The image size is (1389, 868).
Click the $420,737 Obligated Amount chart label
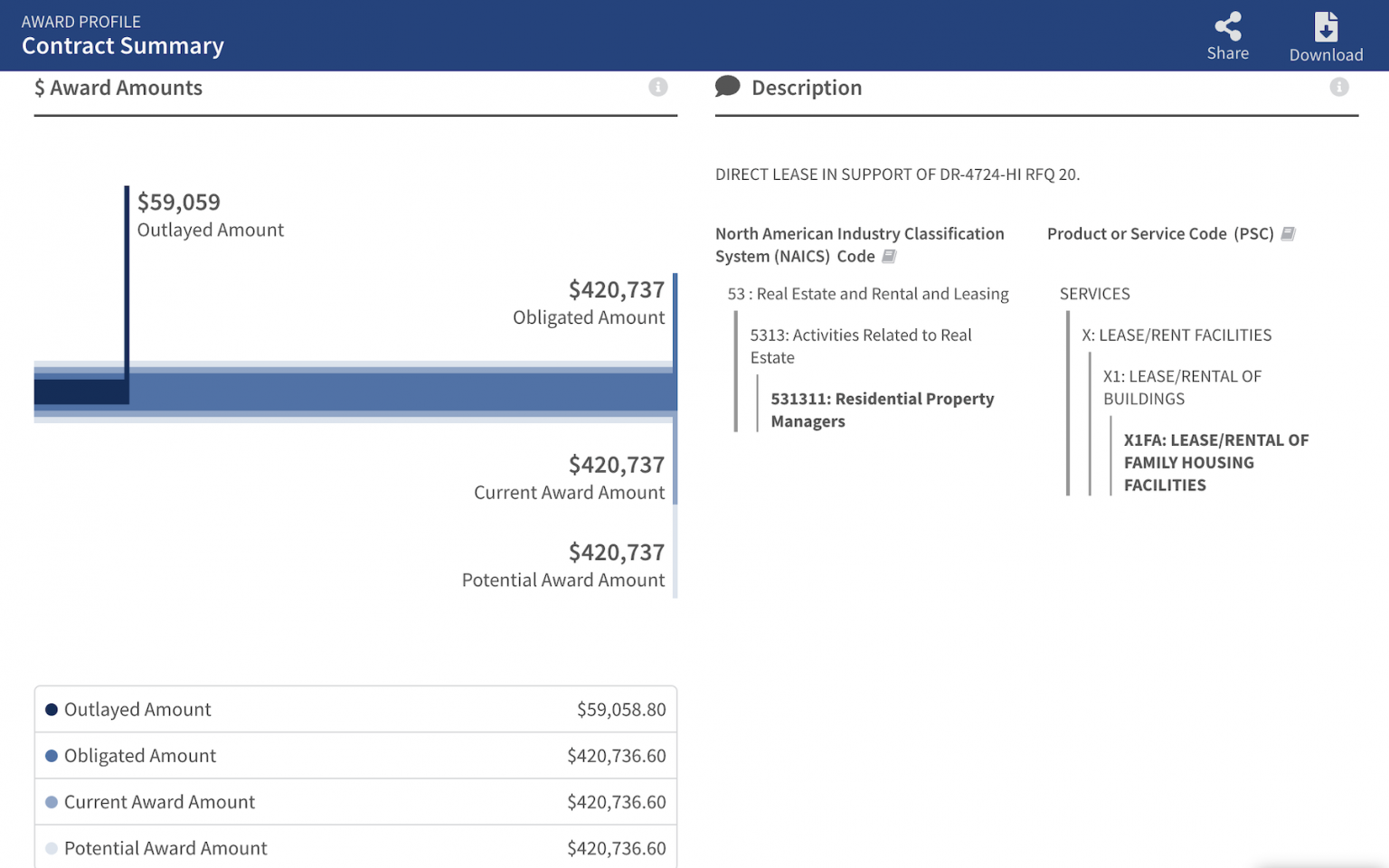coord(616,290)
